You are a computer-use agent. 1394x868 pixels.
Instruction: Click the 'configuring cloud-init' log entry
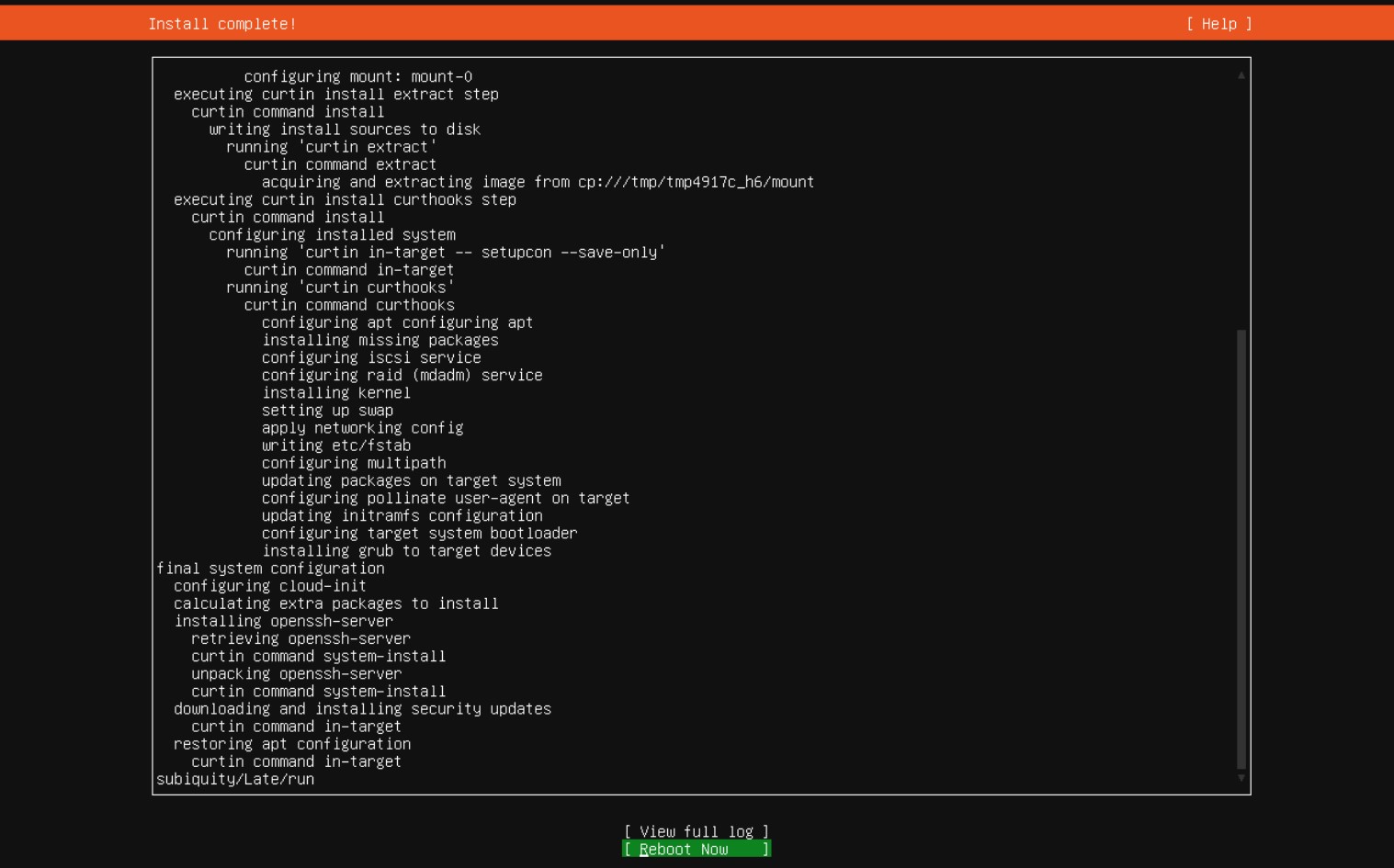[x=270, y=586]
